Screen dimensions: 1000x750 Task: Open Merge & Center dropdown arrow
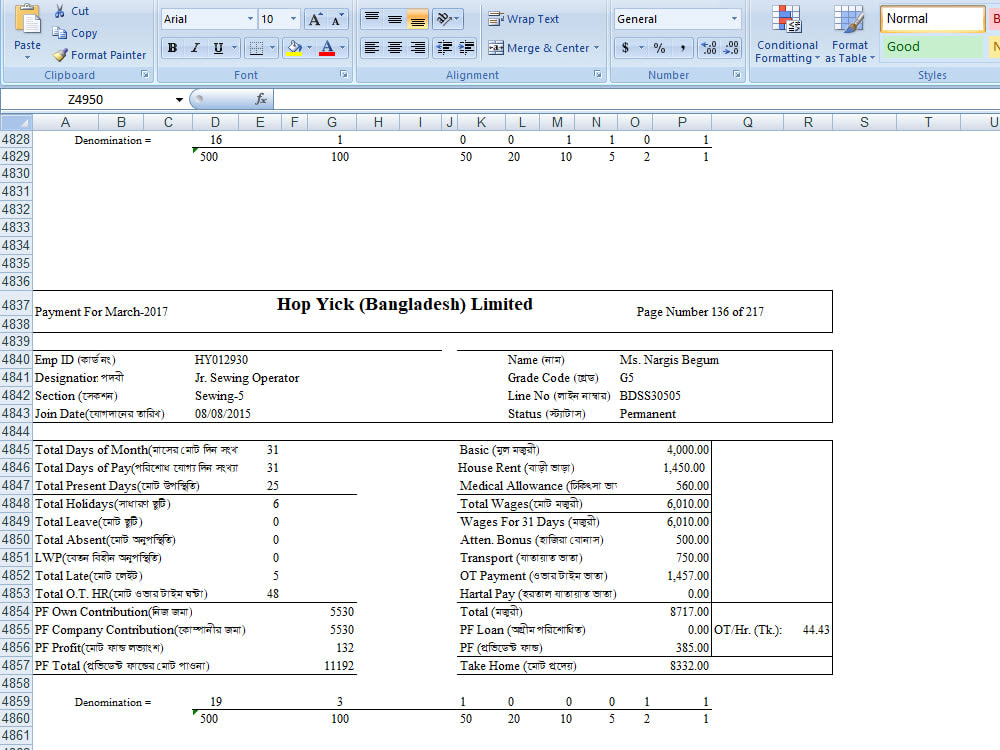coord(597,48)
